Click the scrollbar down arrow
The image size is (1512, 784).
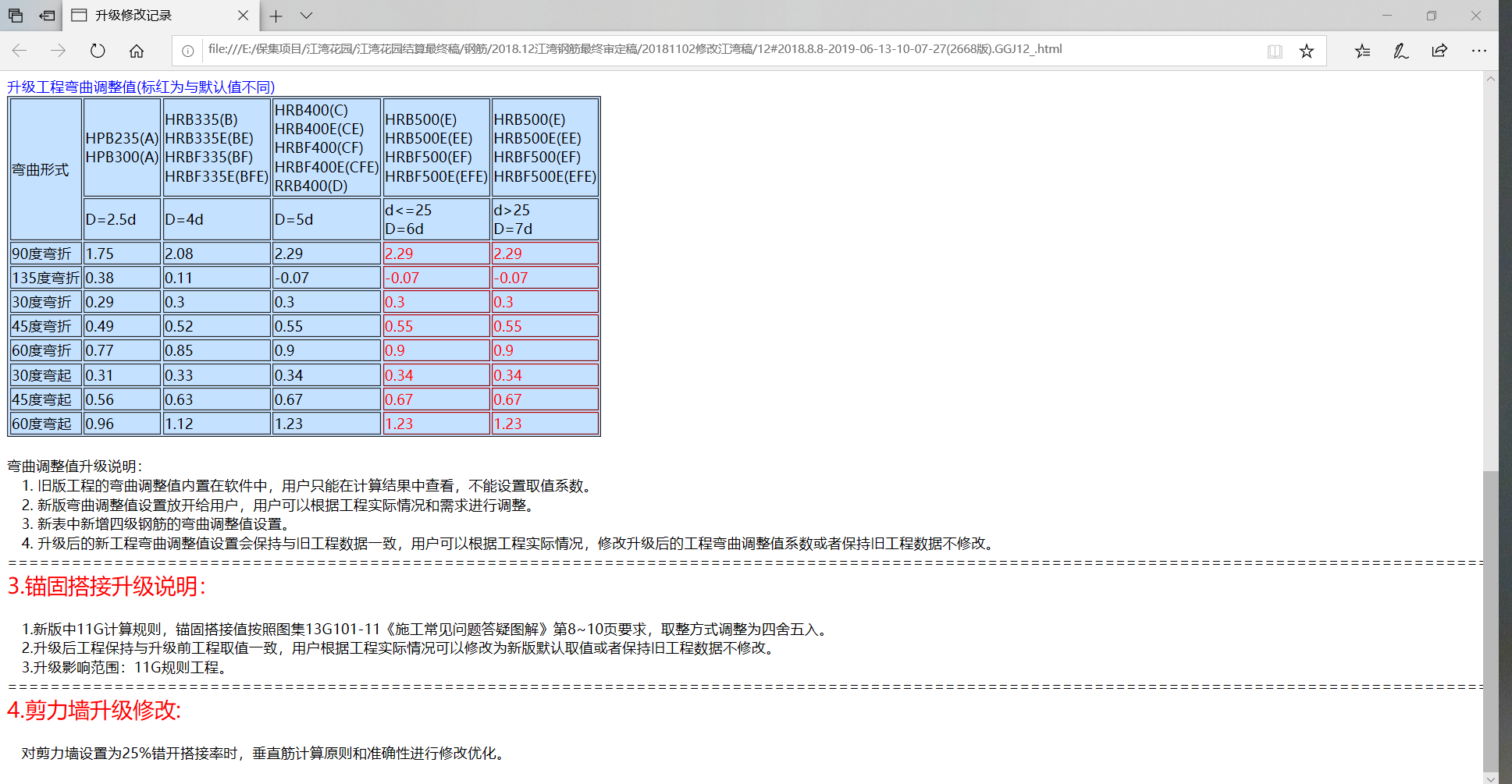1491,778
